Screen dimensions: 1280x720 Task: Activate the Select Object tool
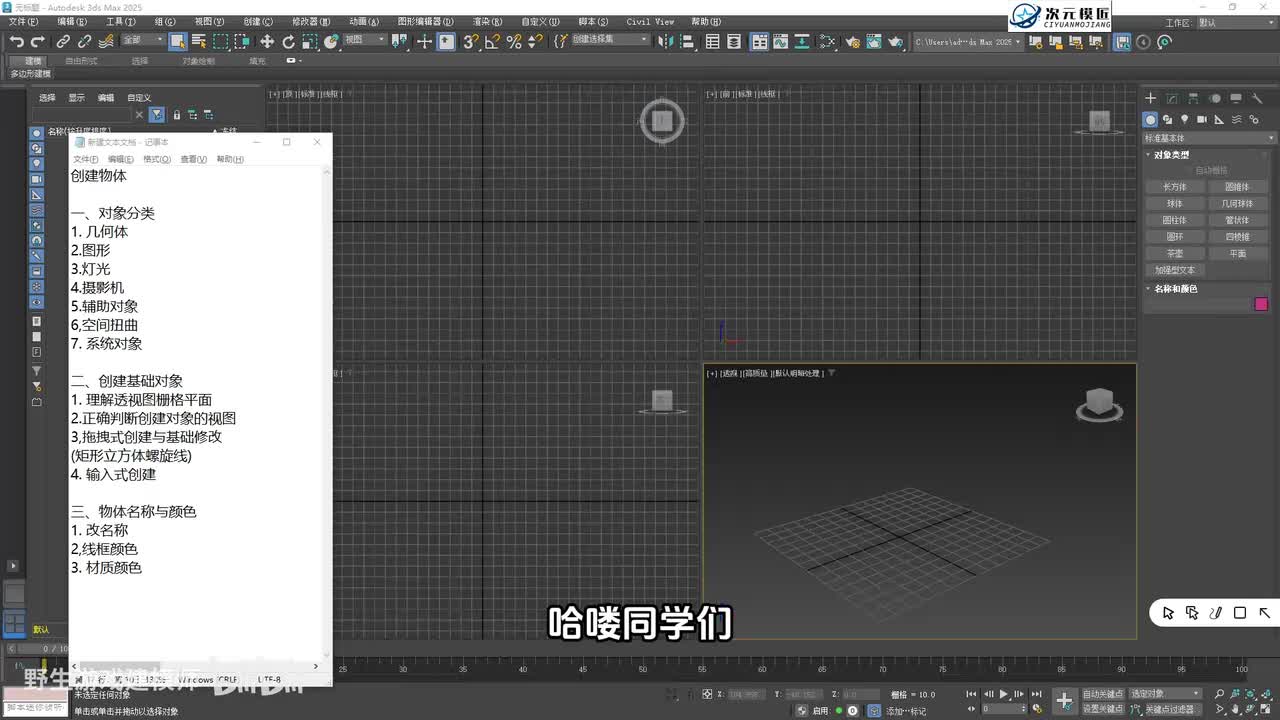177,41
